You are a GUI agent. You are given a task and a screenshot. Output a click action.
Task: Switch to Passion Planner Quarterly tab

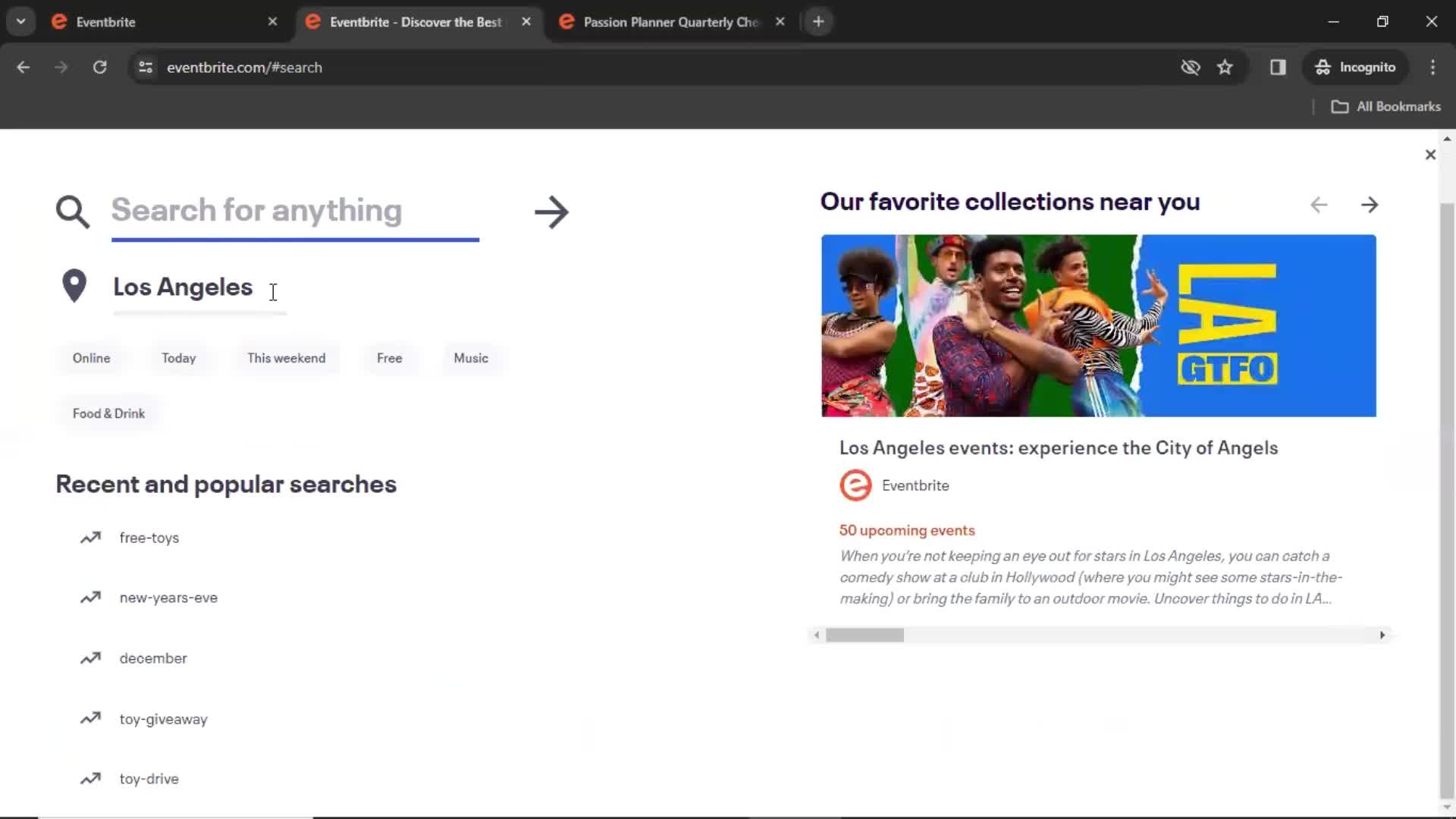[x=670, y=22]
